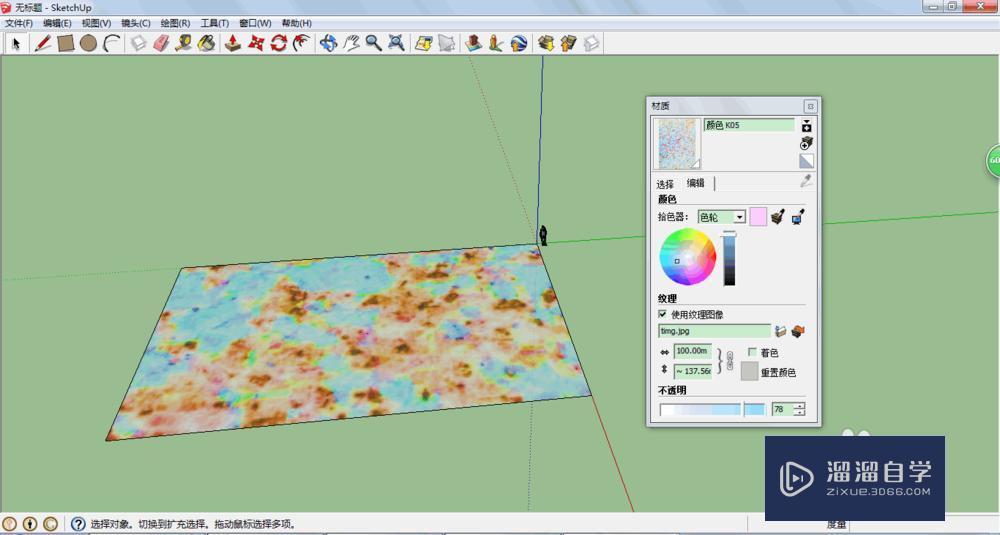
Task: Pick a hue on the color wheel
Action: (688, 257)
